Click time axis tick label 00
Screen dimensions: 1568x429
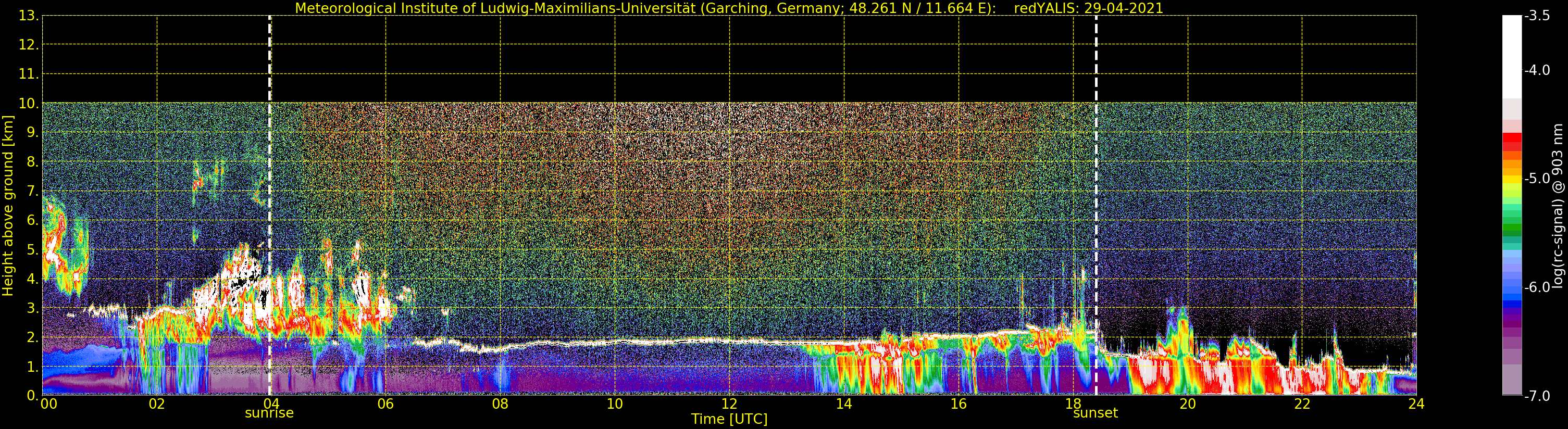pos(48,403)
